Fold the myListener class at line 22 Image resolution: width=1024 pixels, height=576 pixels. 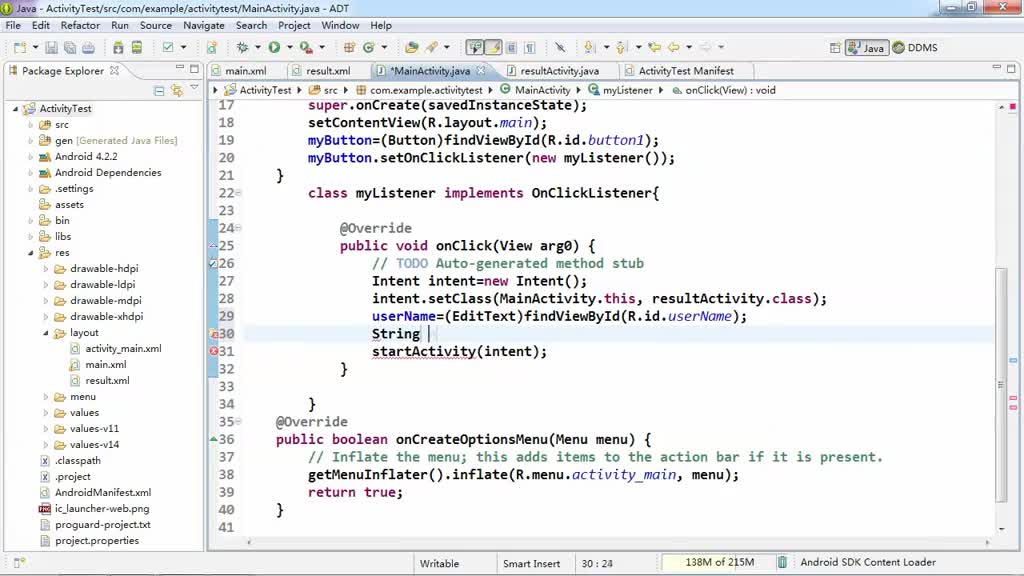238,193
